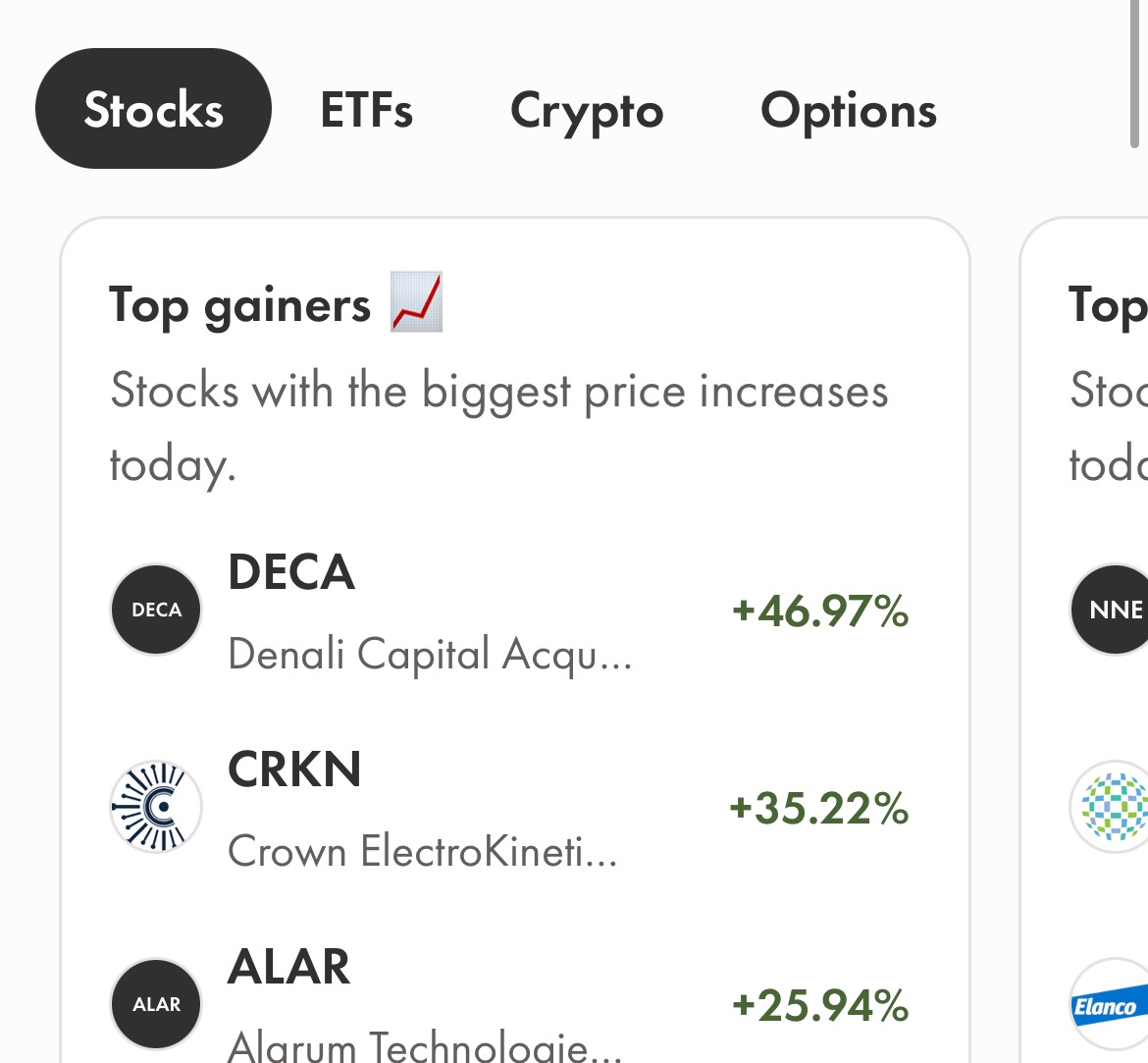
Task: Open the CRKN ticker symbol
Action: [x=294, y=770]
